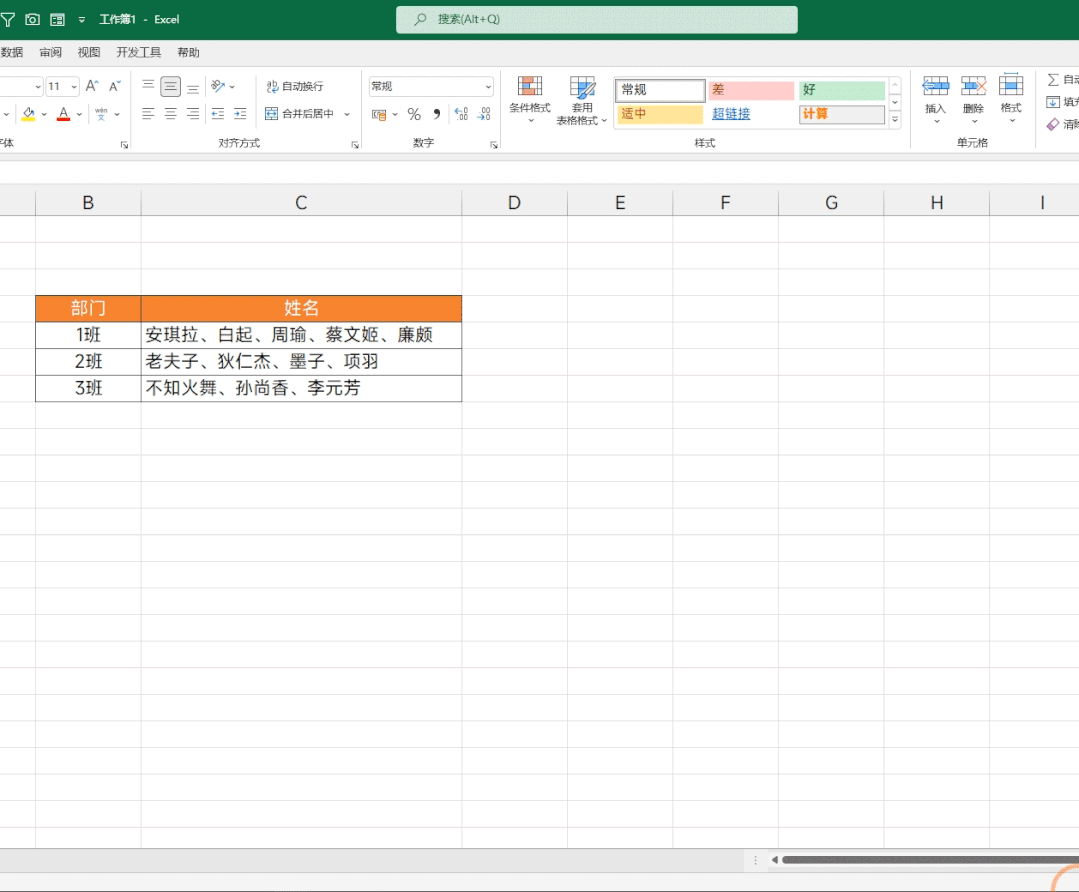Decrease font size with smaller A icon
This screenshot has height=892, width=1079.
tap(115, 86)
